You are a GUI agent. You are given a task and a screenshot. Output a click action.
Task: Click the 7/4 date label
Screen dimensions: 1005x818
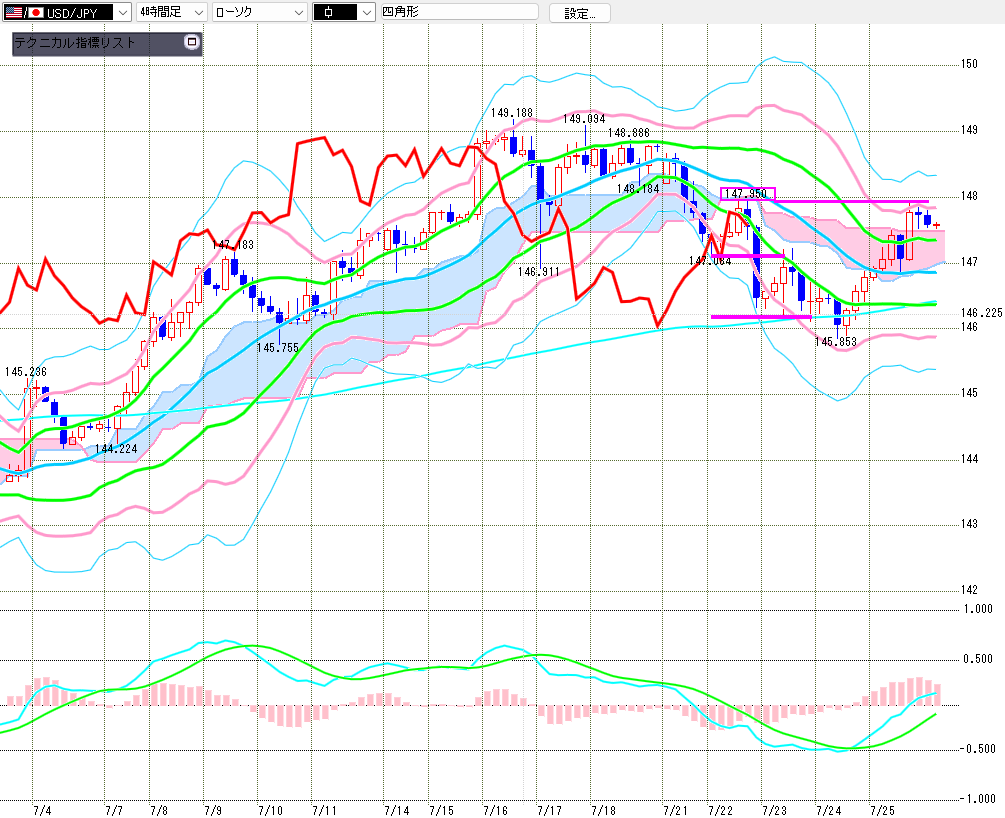tap(42, 811)
